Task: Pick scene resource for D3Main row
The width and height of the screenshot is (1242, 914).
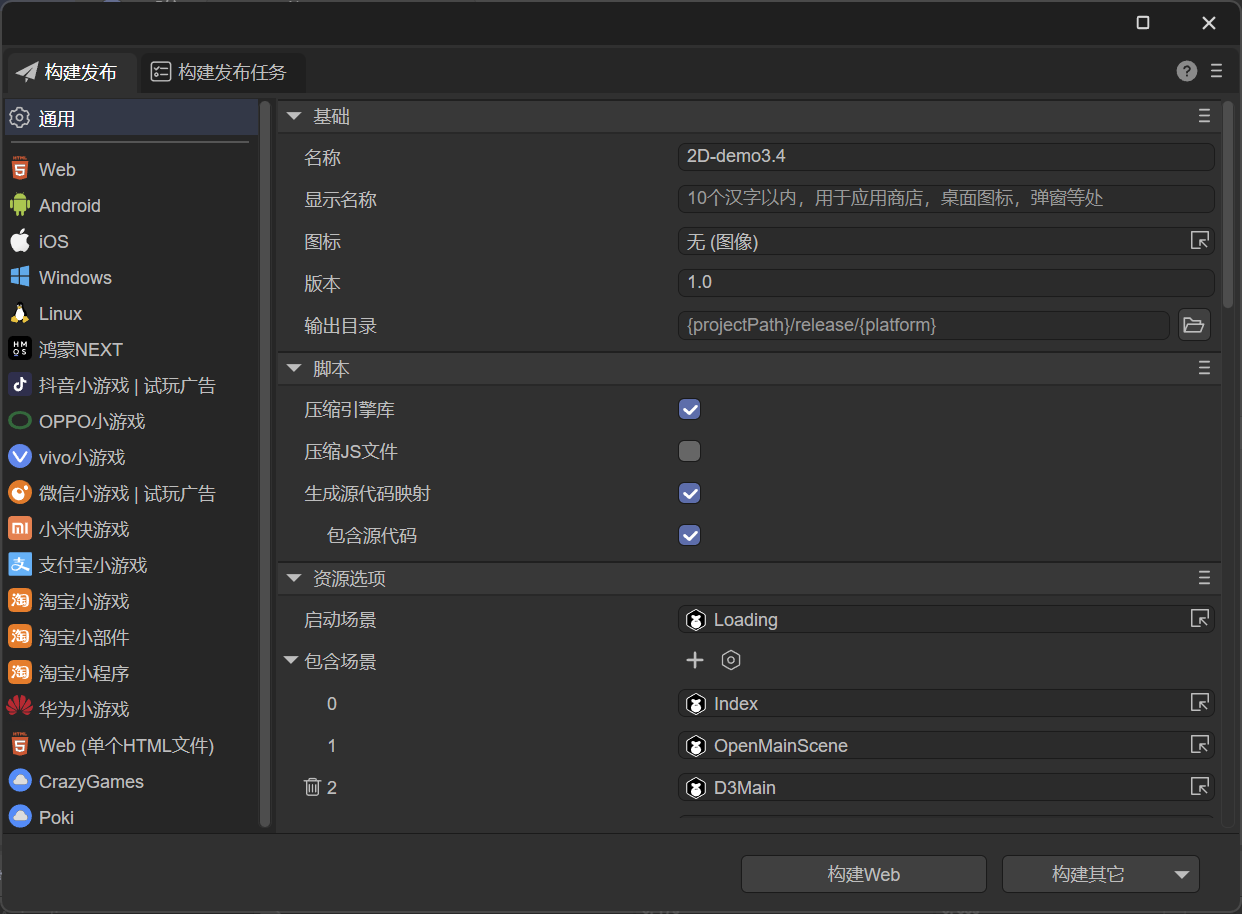Action: tap(1200, 787)
